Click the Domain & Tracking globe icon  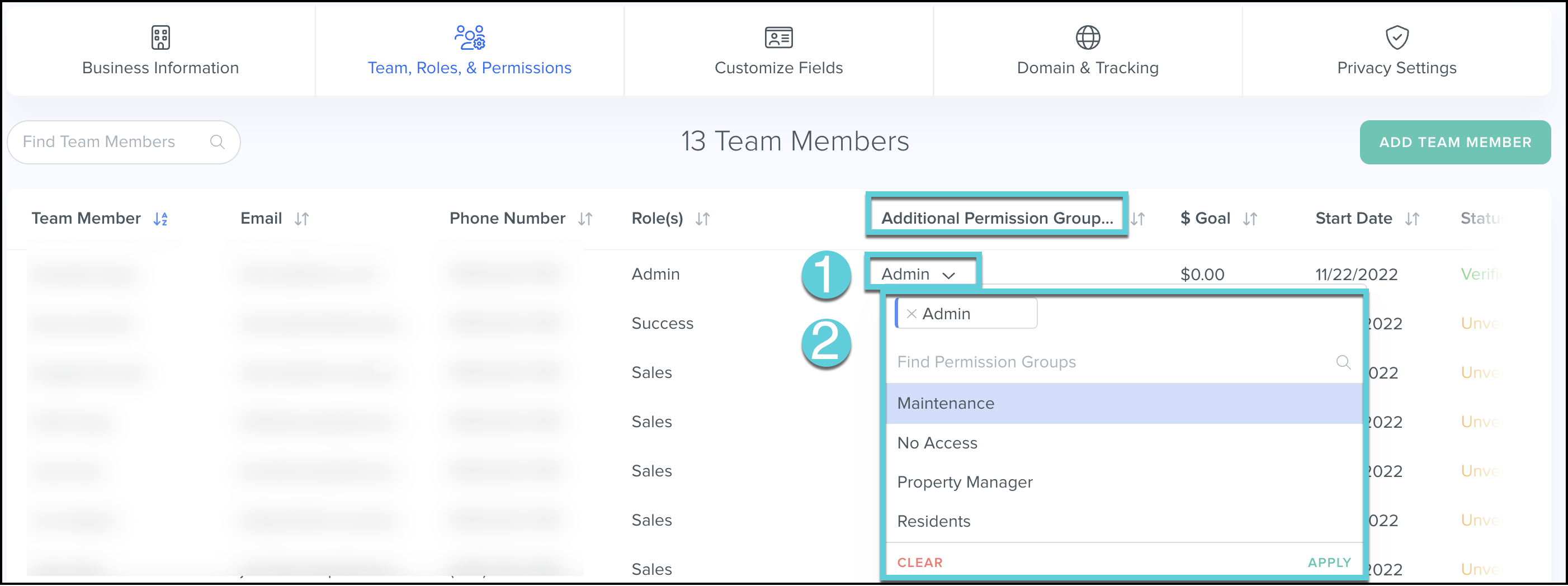tap(1087, 36)
